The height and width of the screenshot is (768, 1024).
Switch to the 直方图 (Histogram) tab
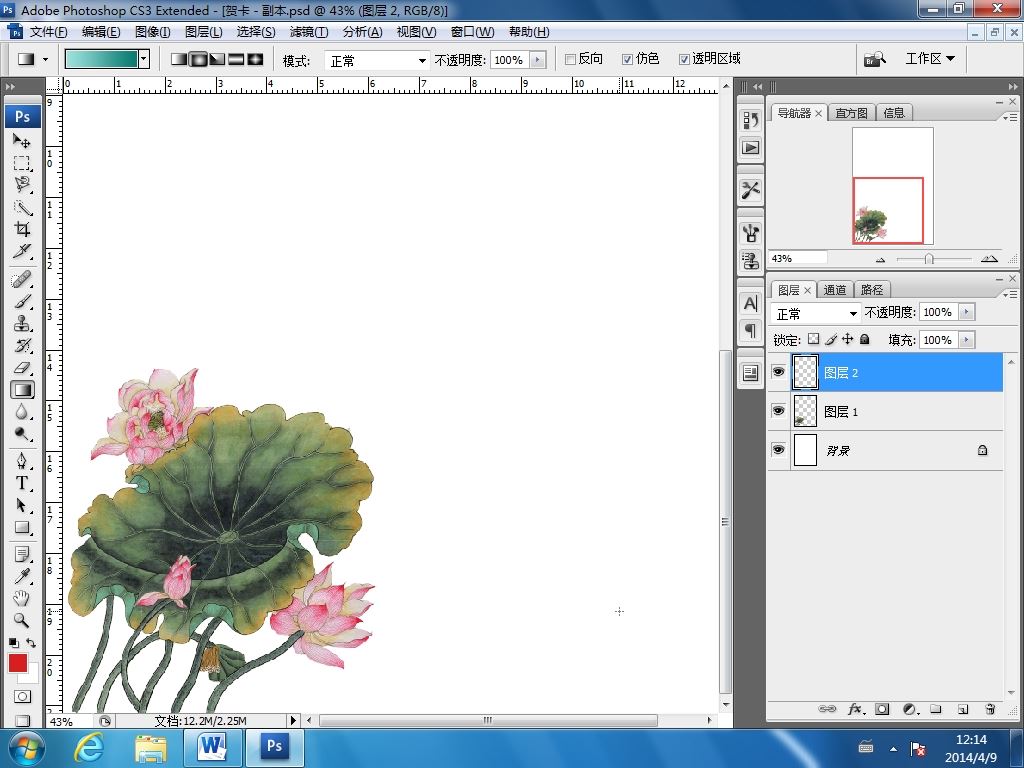click(x=851, y=113)
